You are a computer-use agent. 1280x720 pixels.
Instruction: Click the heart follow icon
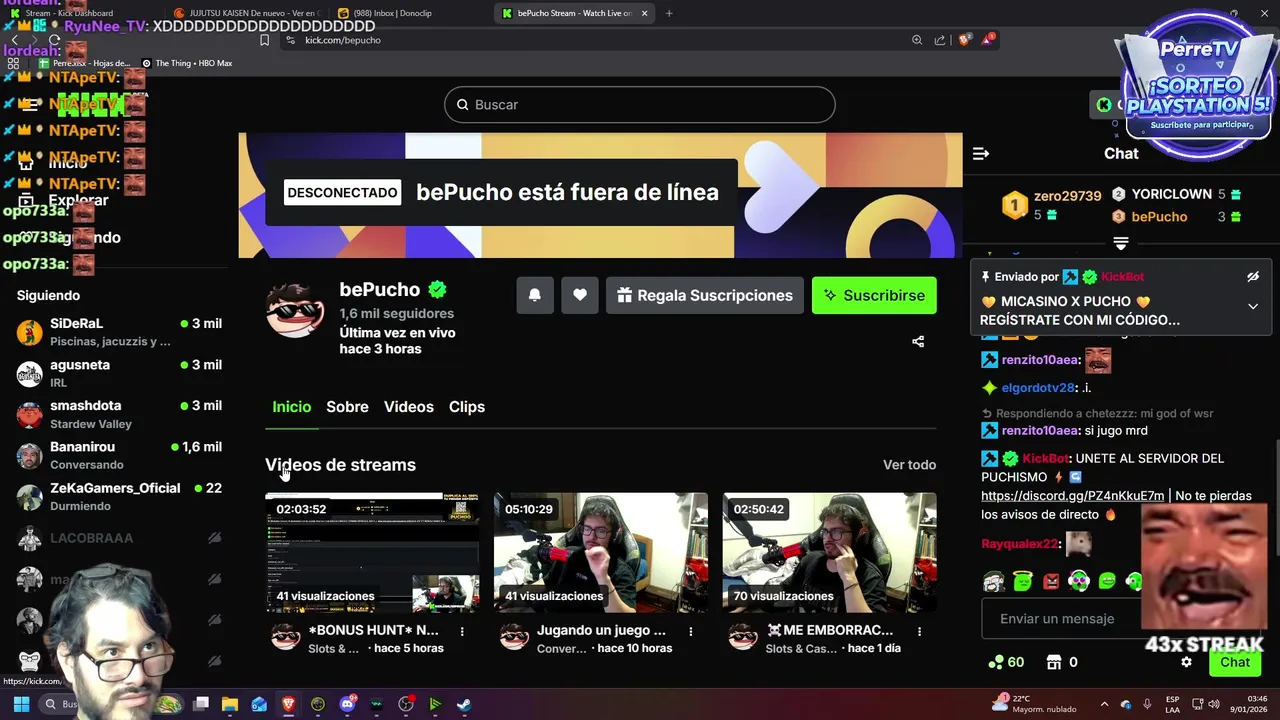580,295
